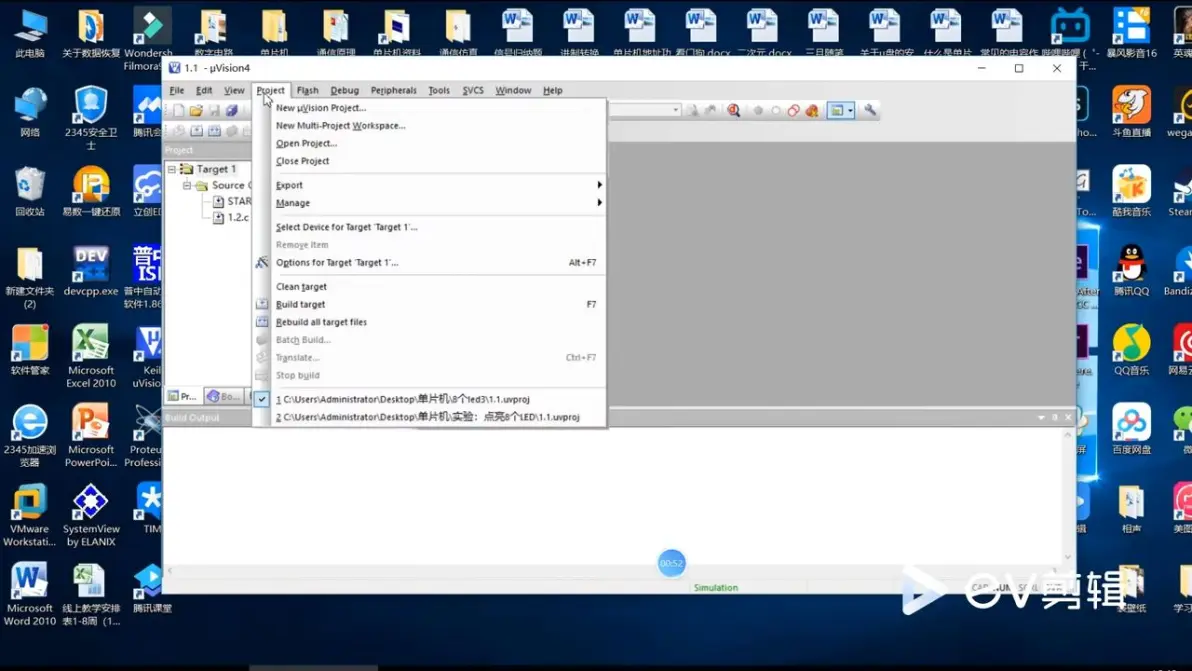The width and height of the screenshot is (1192, 671).
Task: Click the window layout toolbar icon
Action: [836, 111]
